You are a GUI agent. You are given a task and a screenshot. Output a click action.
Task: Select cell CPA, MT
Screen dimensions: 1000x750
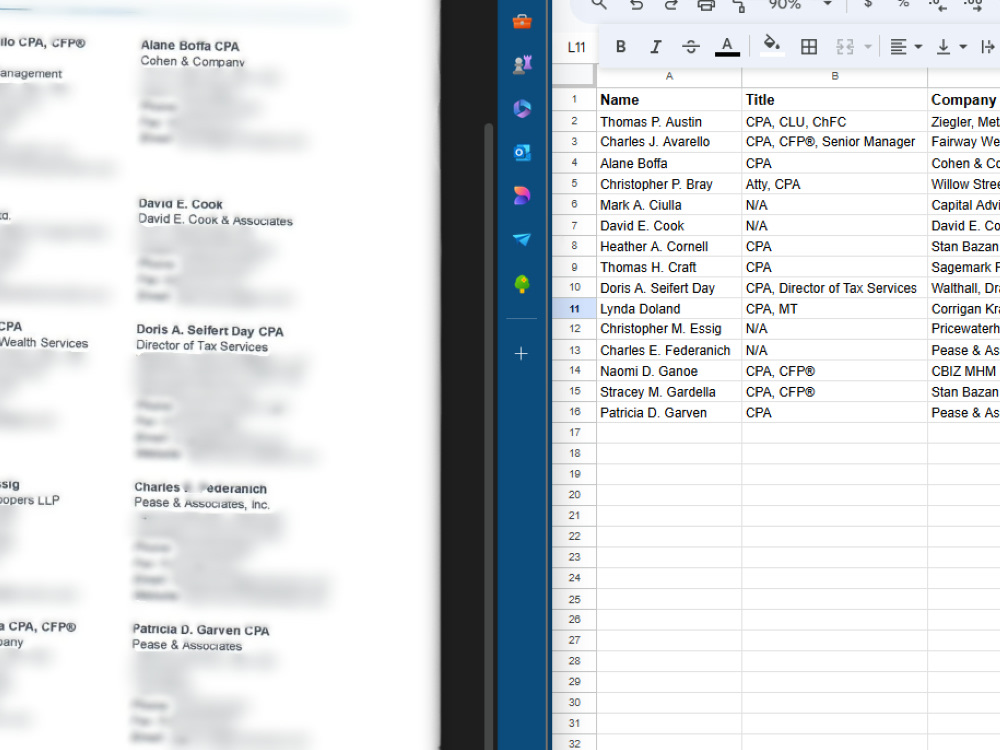coord(834,309)
